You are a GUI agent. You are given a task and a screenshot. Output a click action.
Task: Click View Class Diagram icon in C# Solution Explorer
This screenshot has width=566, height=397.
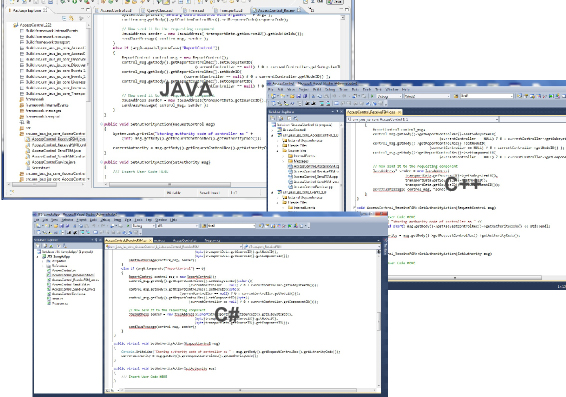click(64, 246)
